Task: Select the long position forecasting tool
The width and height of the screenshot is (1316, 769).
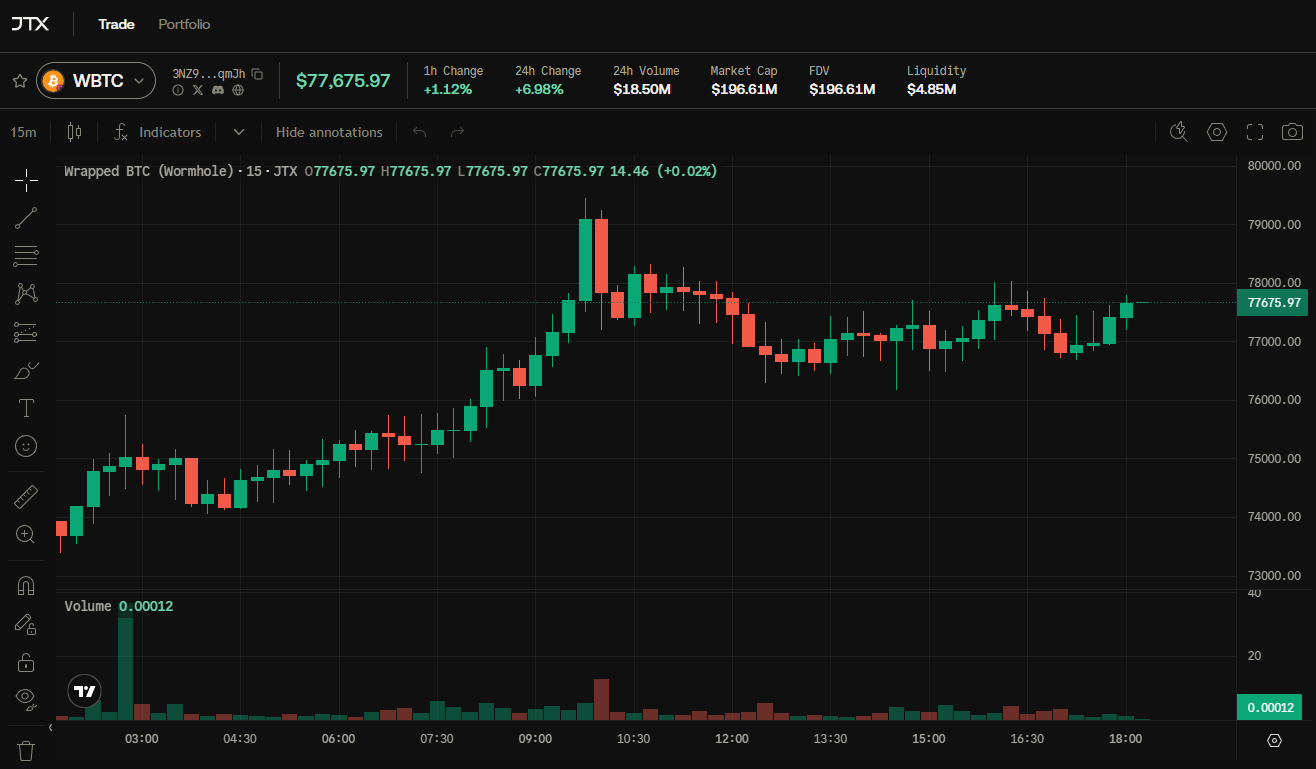Action: [26, 332]
